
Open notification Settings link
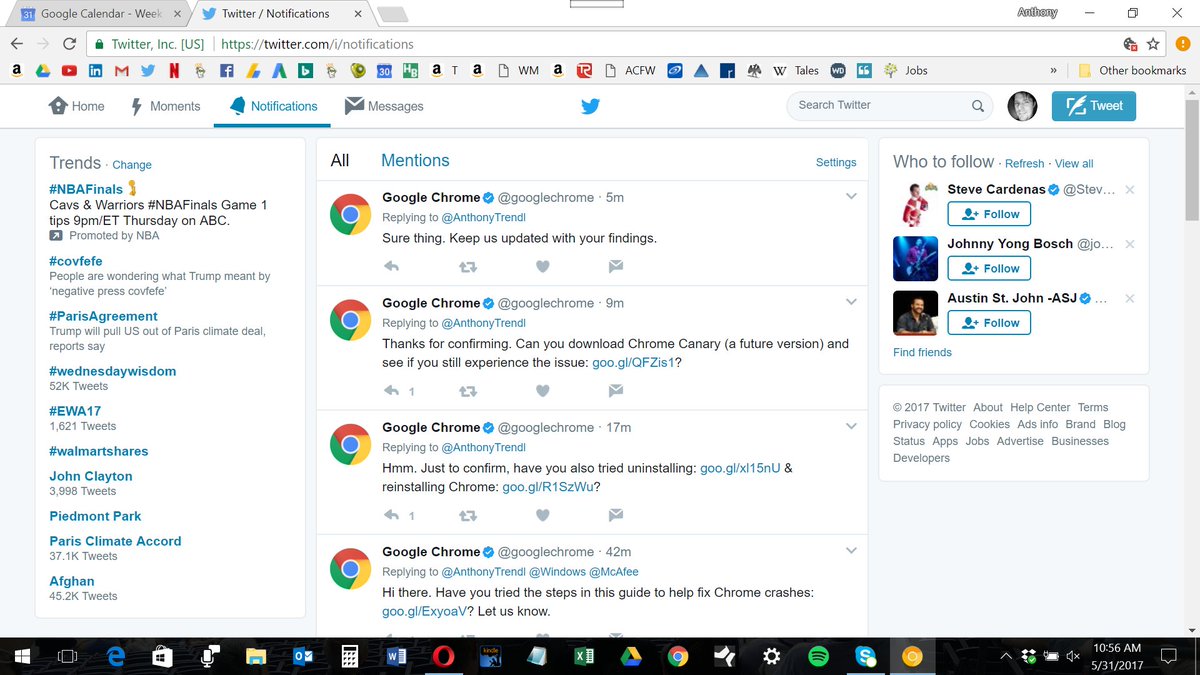pyautogui.click(x=836, y=162)
